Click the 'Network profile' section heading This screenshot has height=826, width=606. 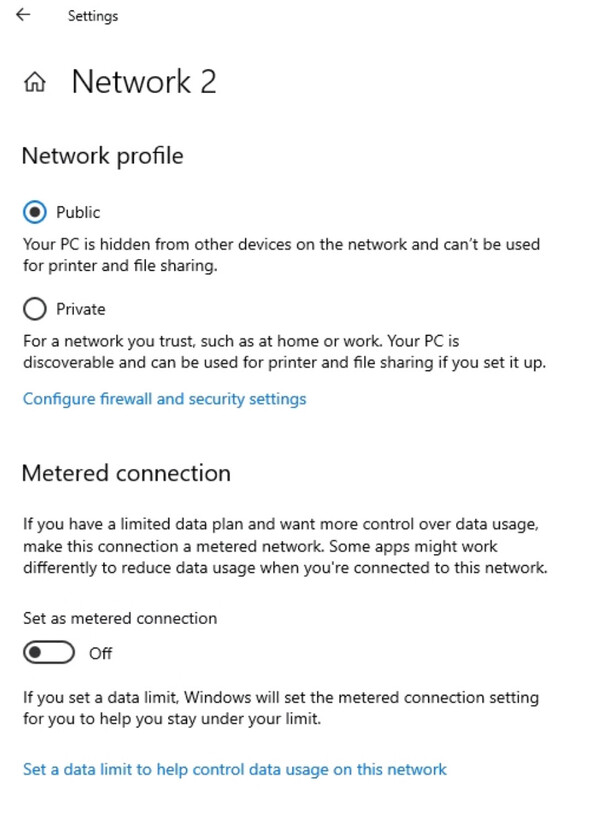pyautogui.click(x=102, y=156)
